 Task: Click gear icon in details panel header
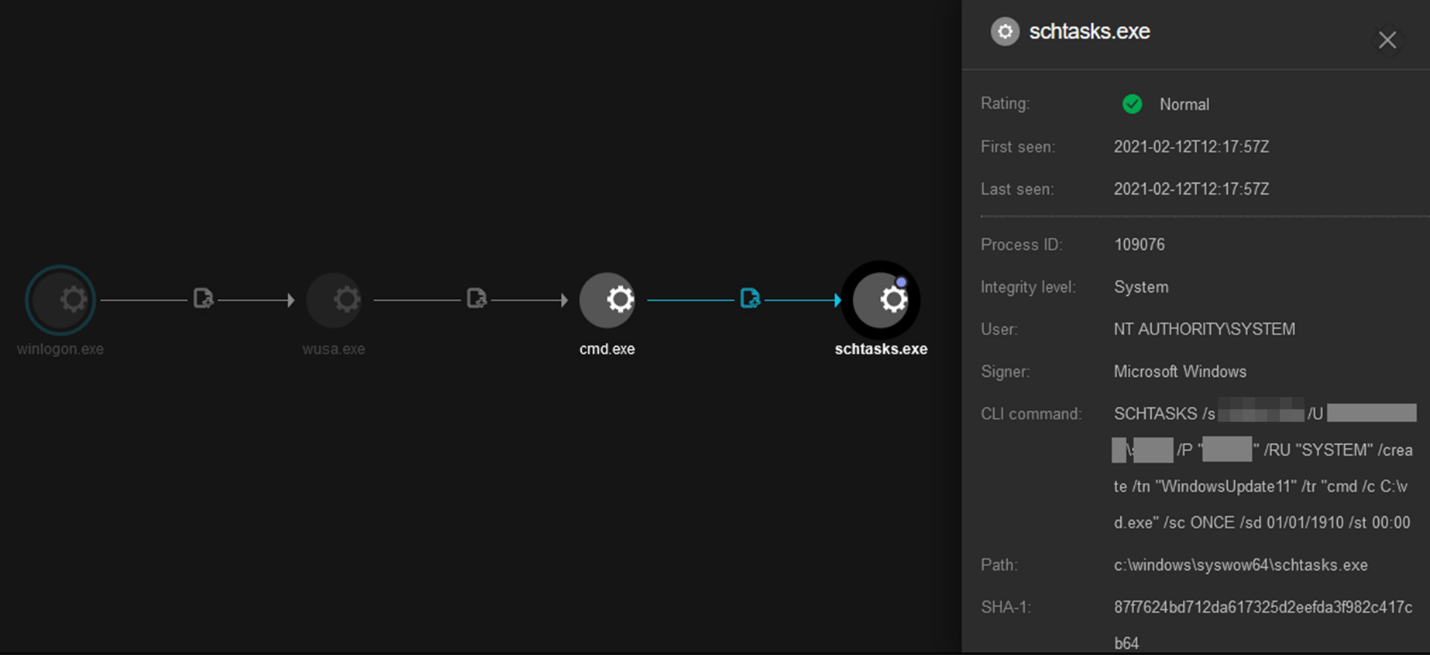point(1005,32)
